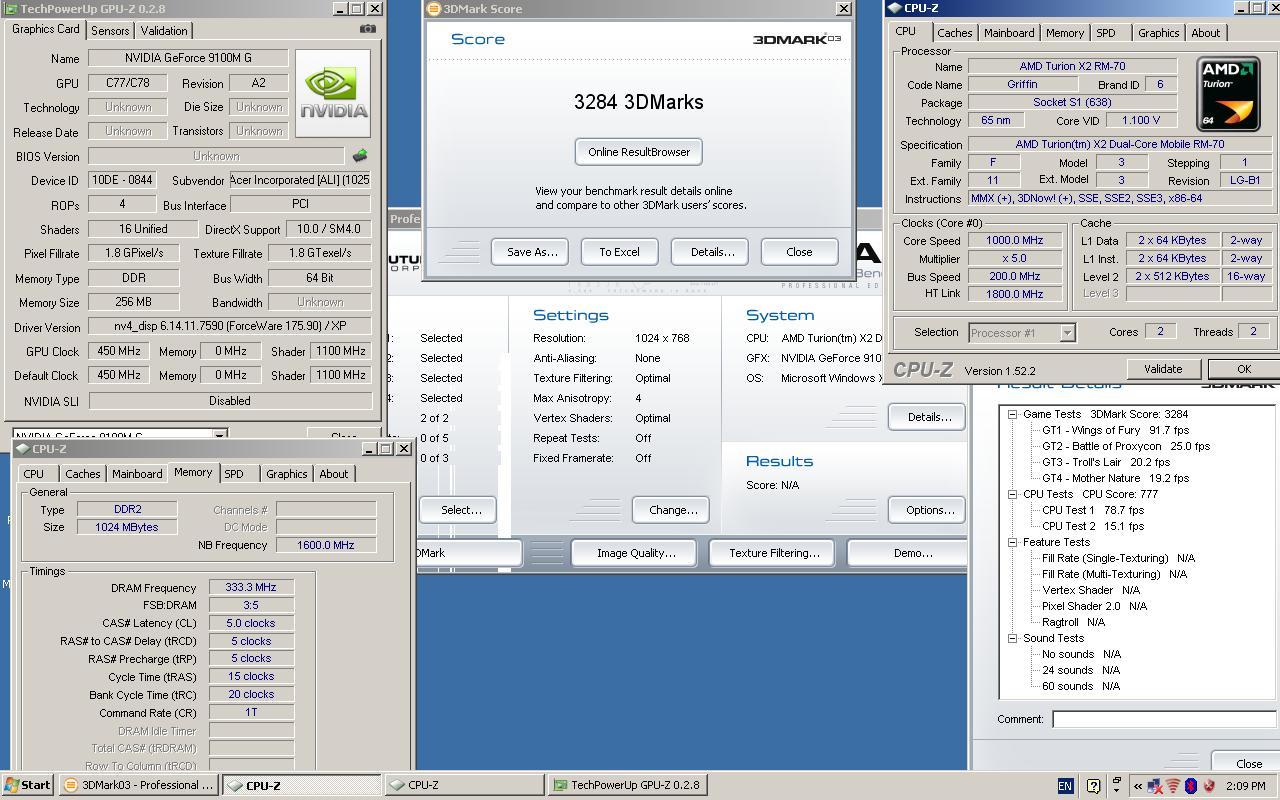Export score with To Excel button
This screenshot has width=1280, height=800.
[619, 252]
